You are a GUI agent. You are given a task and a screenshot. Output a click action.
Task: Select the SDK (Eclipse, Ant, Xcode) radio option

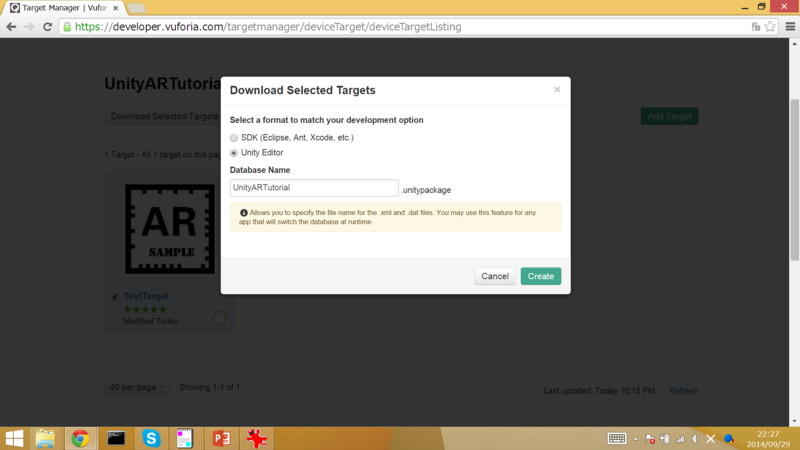coord(234,138)
